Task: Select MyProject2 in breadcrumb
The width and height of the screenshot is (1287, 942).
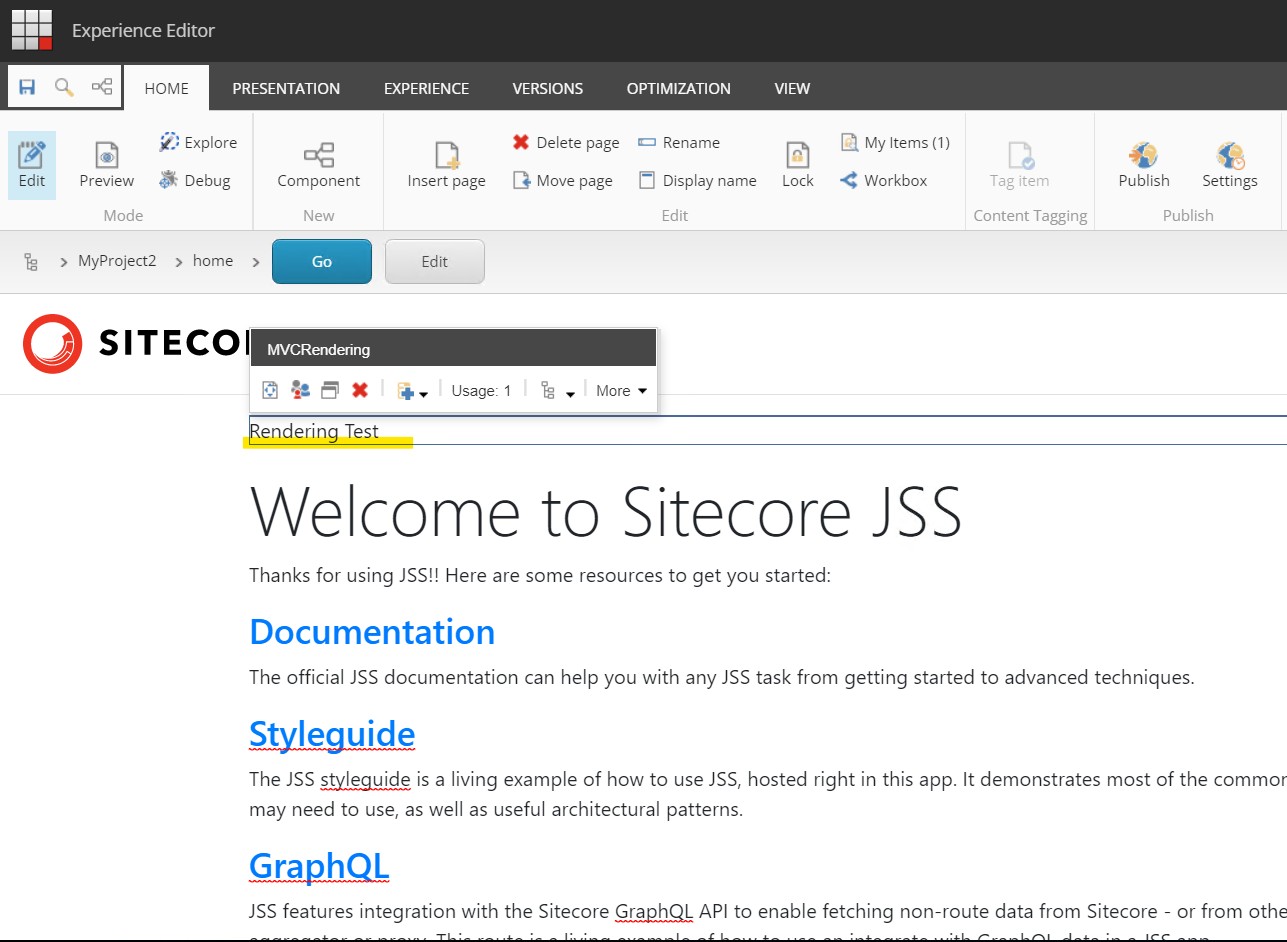Action: (x=117, y=261)
